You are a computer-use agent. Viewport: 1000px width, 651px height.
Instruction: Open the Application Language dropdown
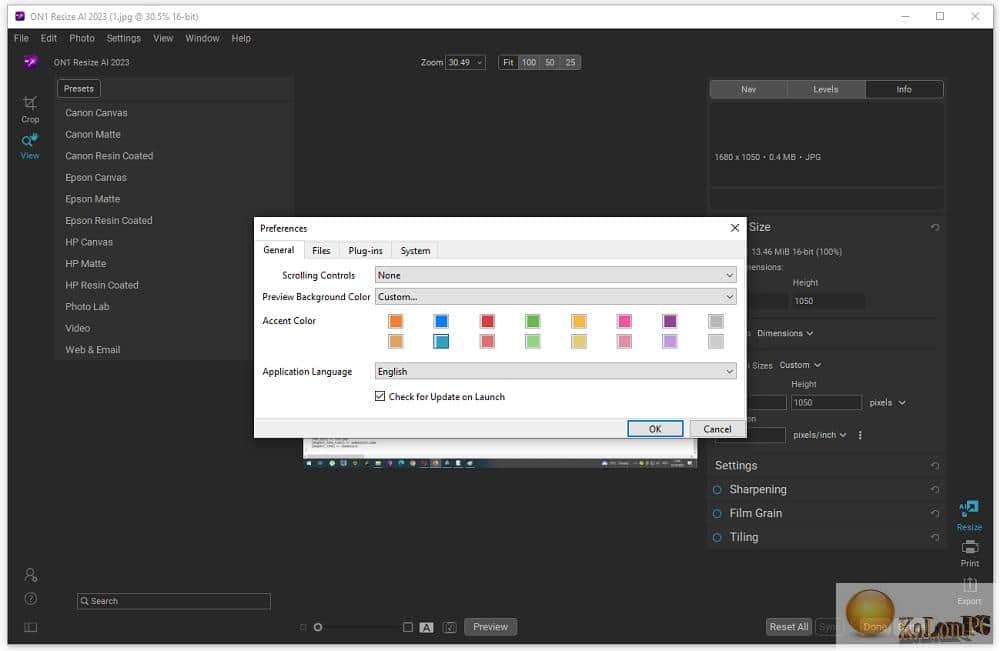point(555,371)
